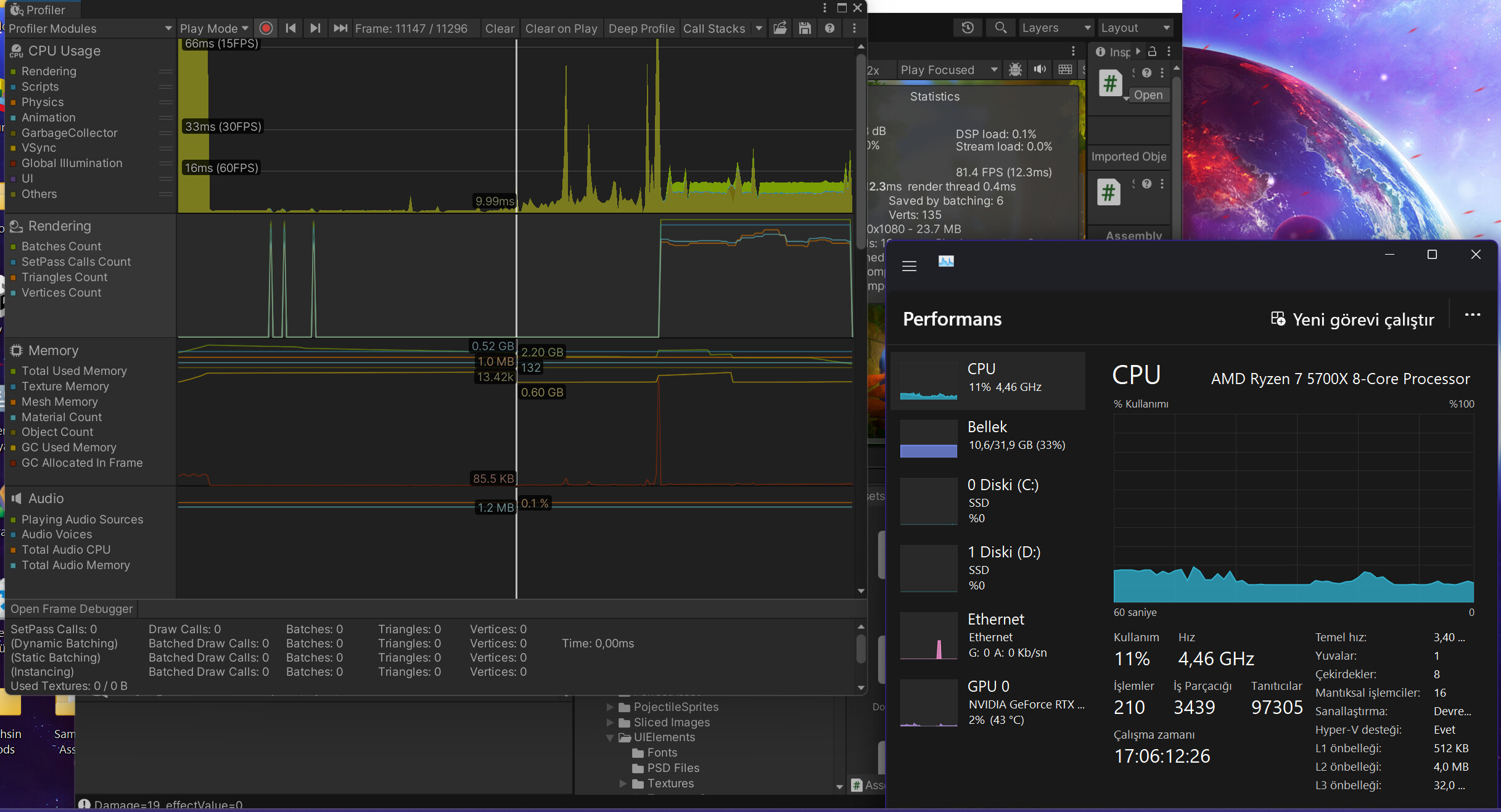This screenshot has height=812, width=1501.
Task: Collapse the UIElements folder in Project tree
Action: point(610,737)
